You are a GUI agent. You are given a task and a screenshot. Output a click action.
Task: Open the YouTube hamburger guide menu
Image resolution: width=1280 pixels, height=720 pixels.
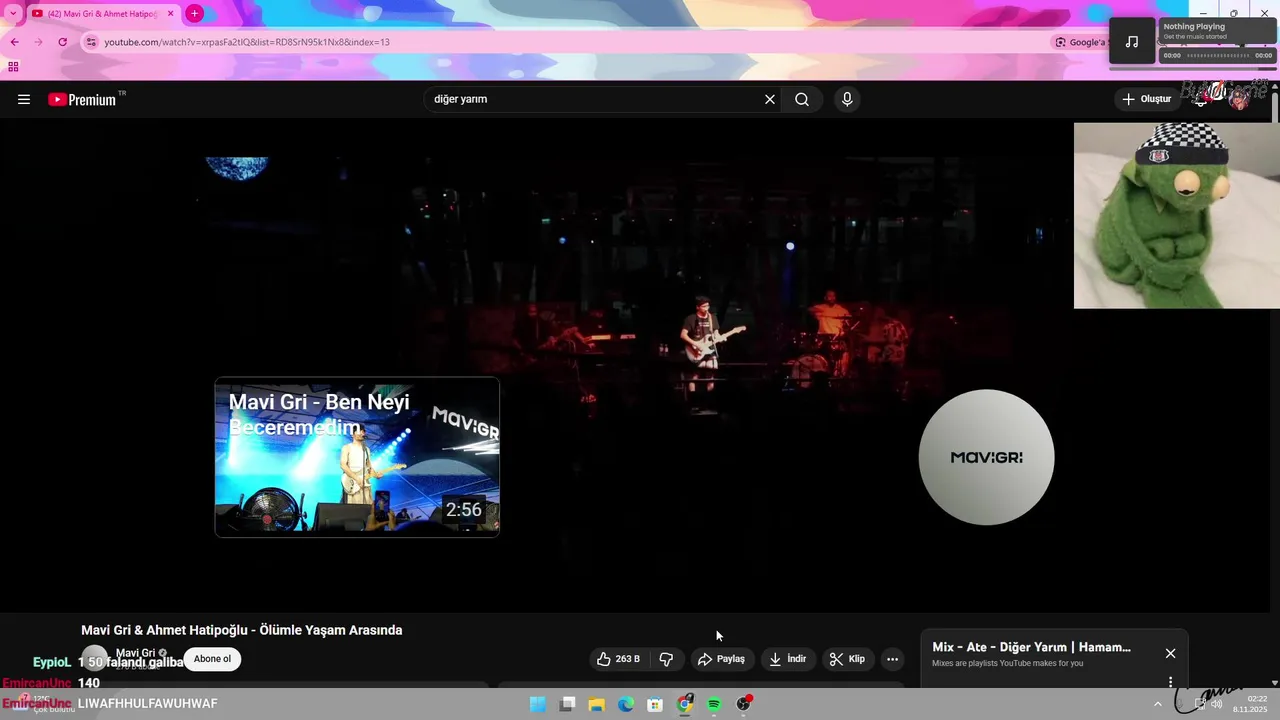(x=24, y=99)
